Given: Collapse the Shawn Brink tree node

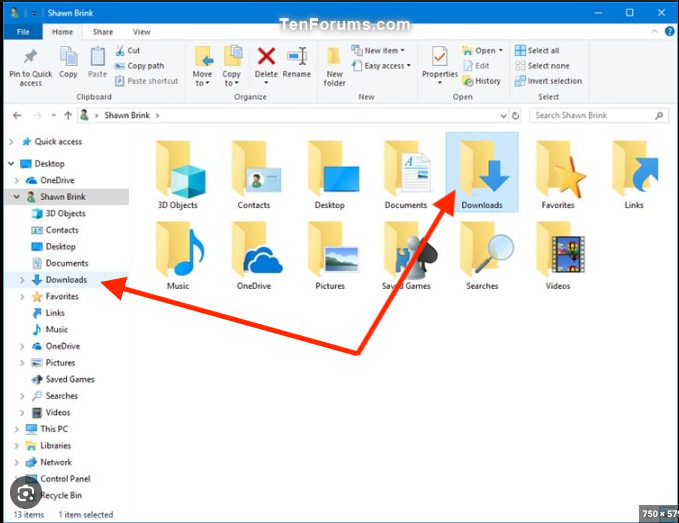Looking at the screenshot, I should (16, 197).
